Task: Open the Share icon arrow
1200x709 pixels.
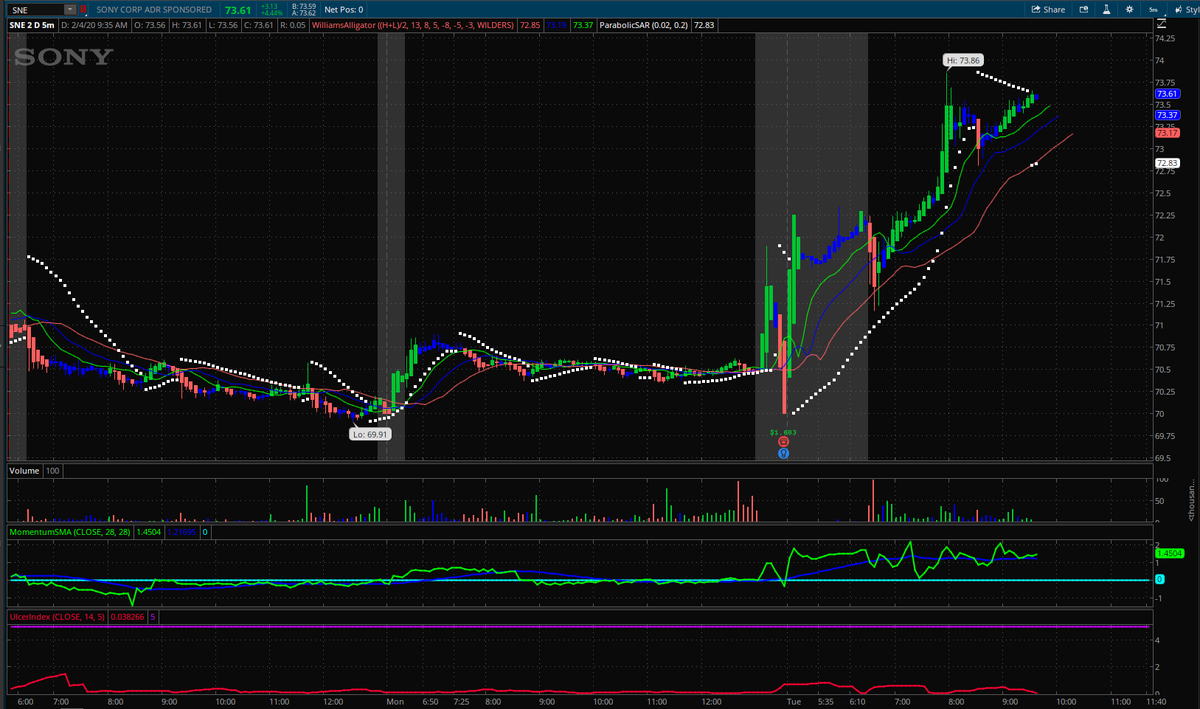Action: (1036, 9)
